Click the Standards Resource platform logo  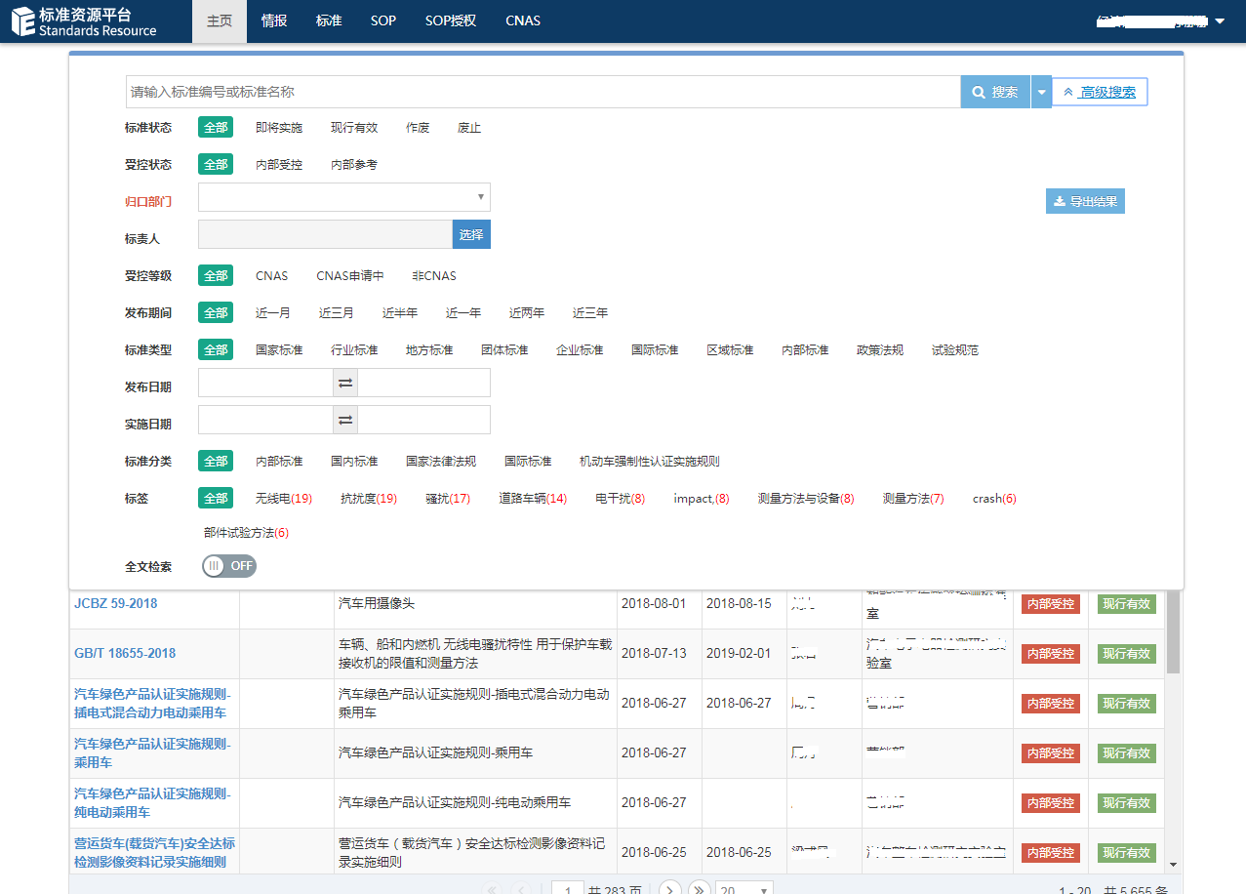pyautogui.click(x=84, y=21)
